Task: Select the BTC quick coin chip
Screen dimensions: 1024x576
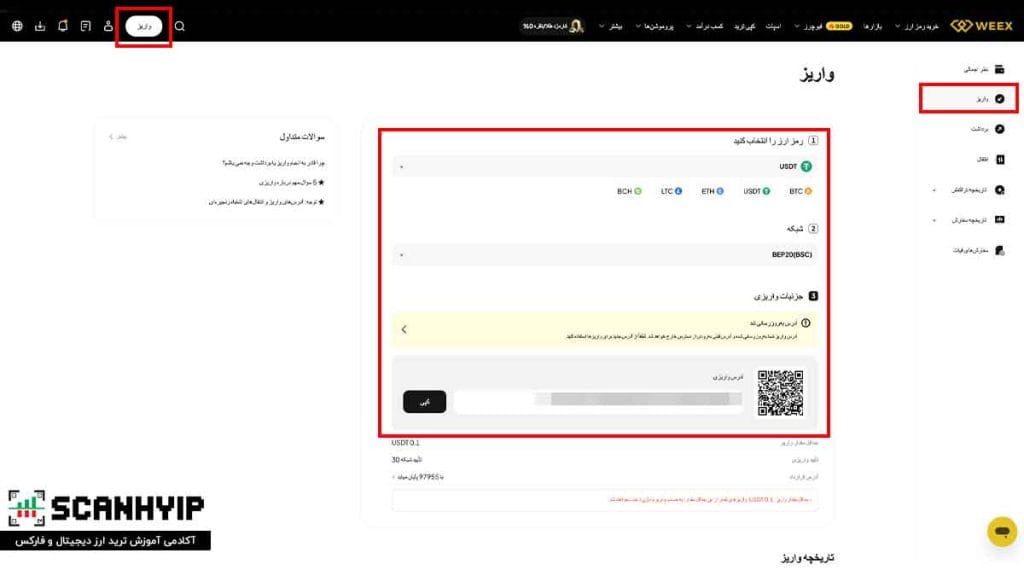Action: pos(800,191)
